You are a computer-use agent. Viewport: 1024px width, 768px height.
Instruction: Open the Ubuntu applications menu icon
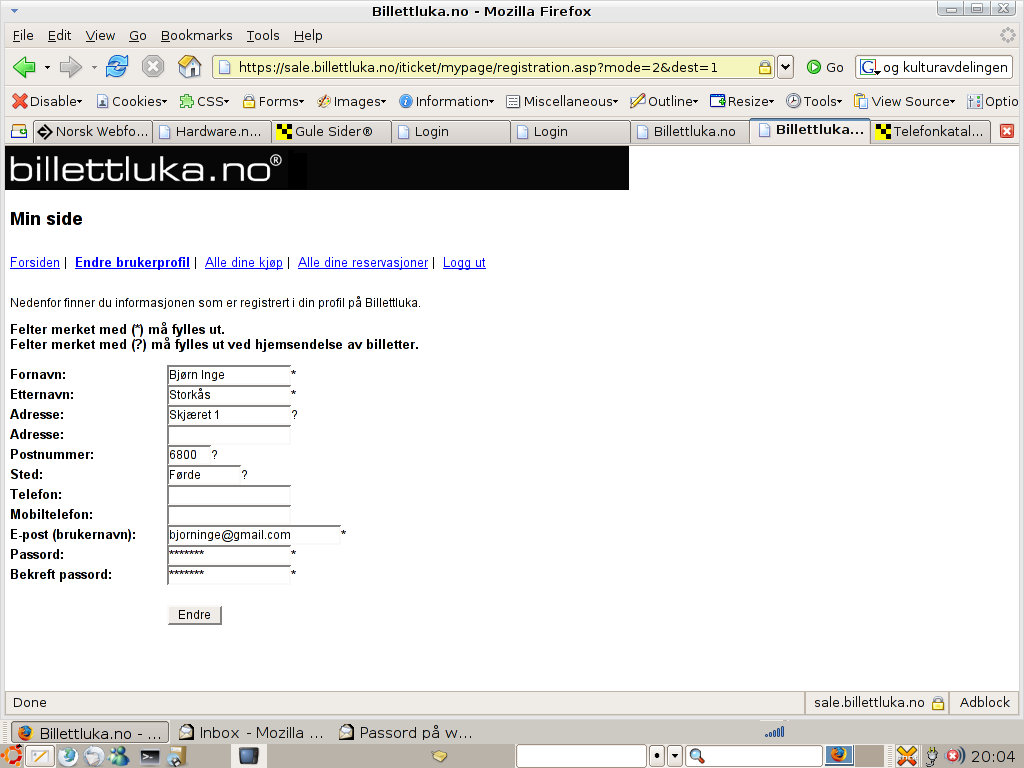pos(11,756)
